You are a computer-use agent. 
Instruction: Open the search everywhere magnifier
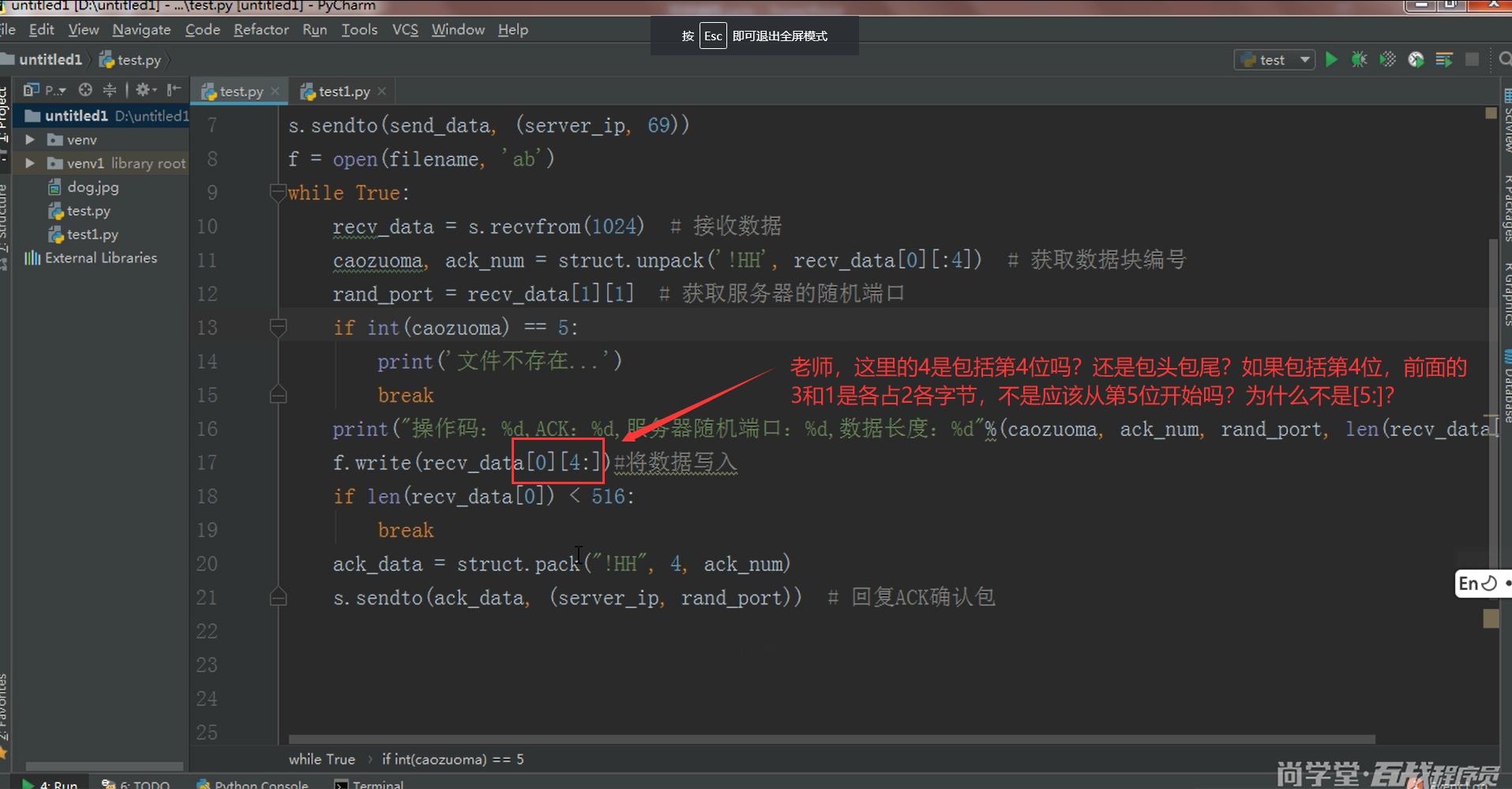1505,60
